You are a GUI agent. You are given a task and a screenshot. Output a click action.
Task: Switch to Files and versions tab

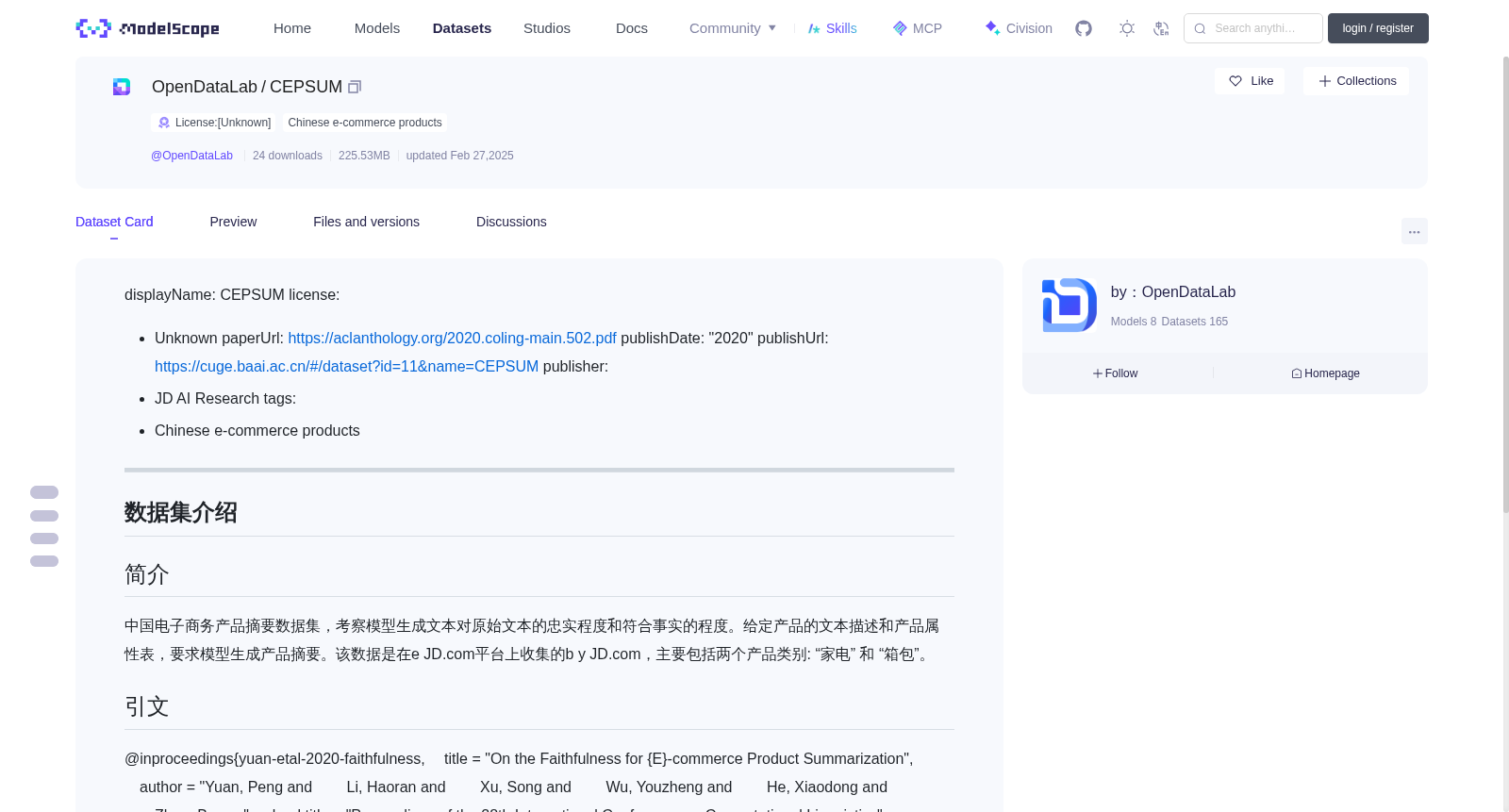pos(366,222)
